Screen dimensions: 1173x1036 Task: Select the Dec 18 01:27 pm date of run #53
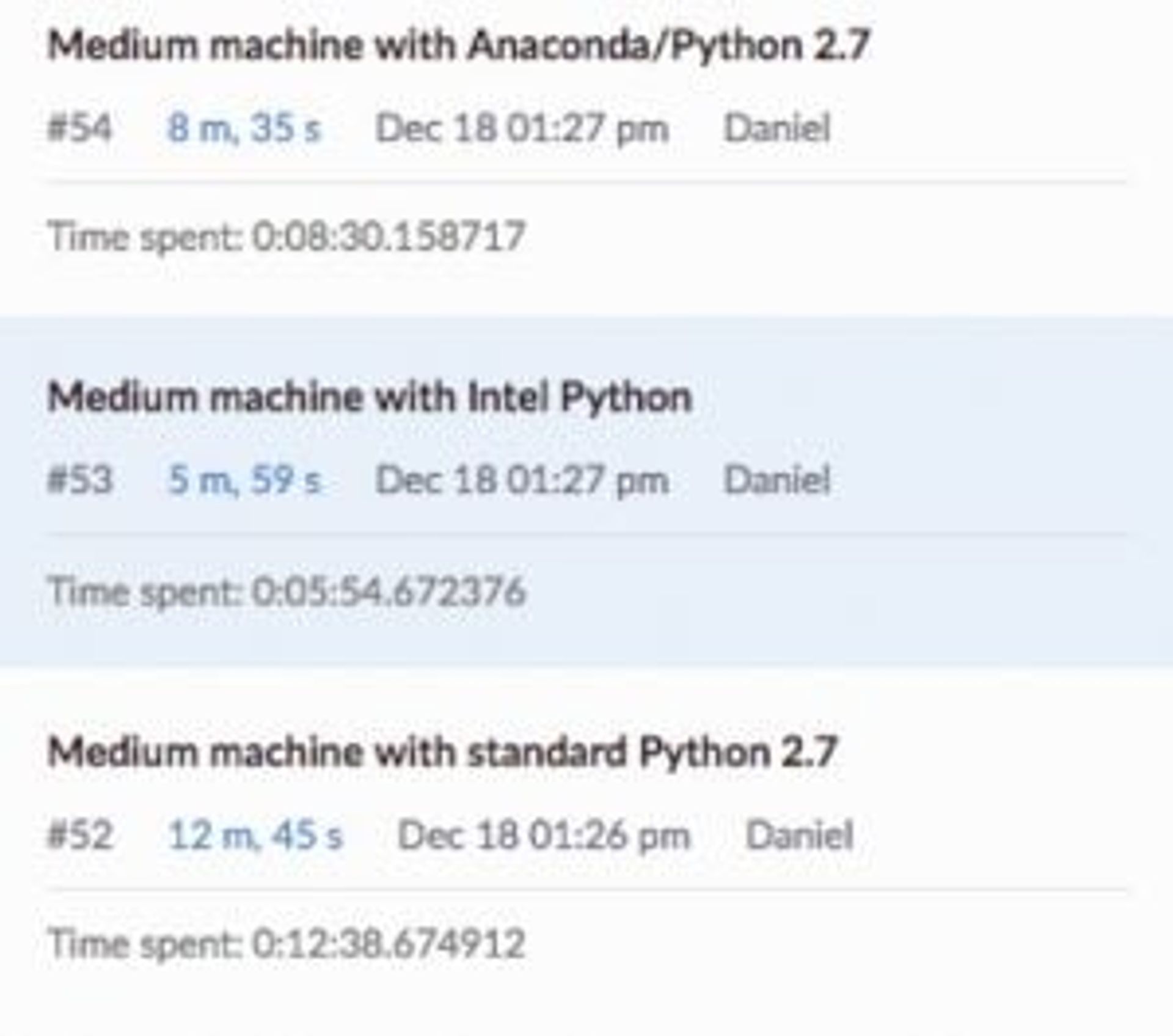(x=522, y=480)
